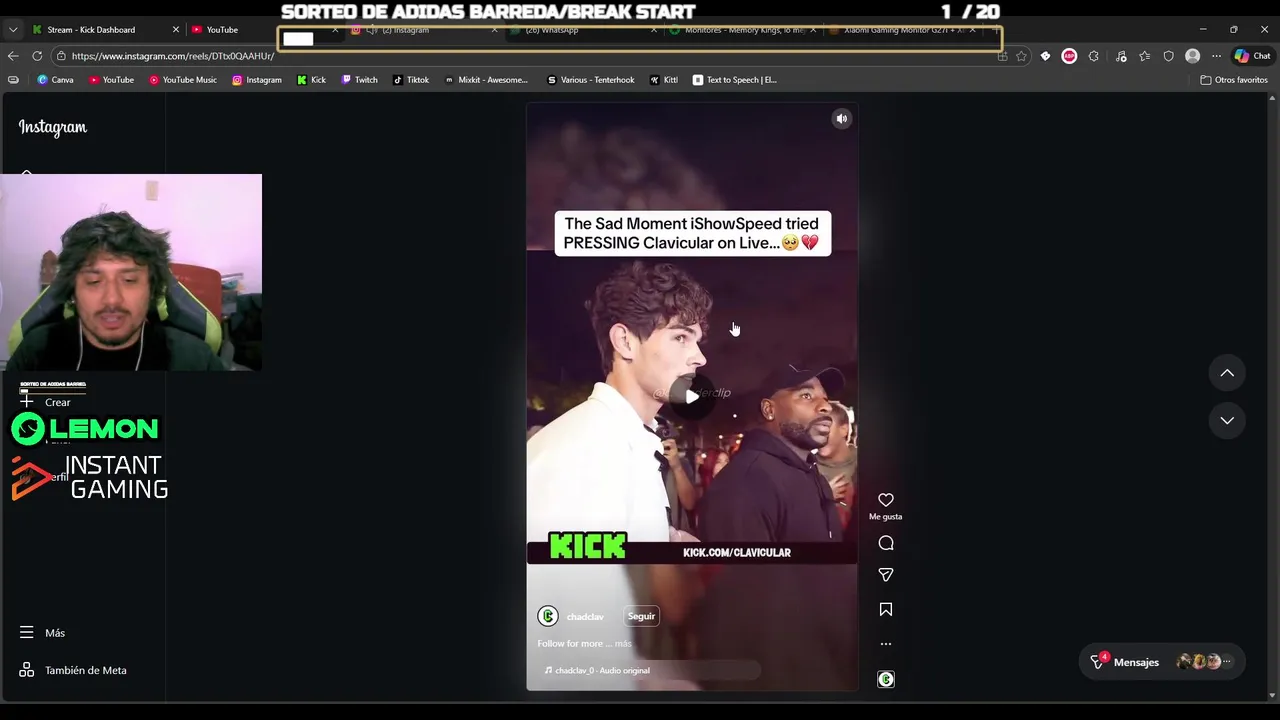Image resolution: width=1280 pixels, height=720 pixels.
Task: Expand the Otros favoritos folder
Action: point(1233,80)
